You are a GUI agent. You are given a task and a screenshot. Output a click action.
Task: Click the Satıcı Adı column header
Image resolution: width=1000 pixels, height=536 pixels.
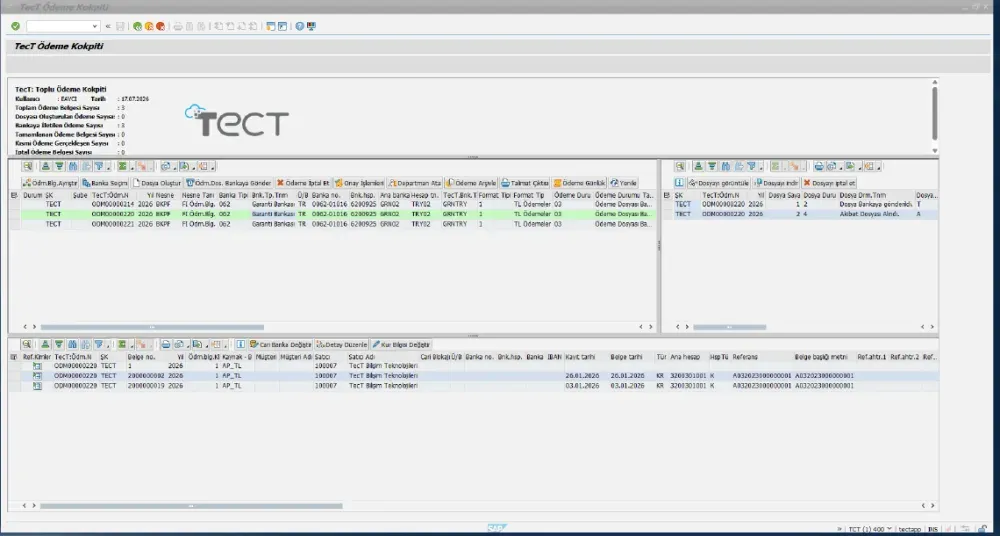(383, 357)
